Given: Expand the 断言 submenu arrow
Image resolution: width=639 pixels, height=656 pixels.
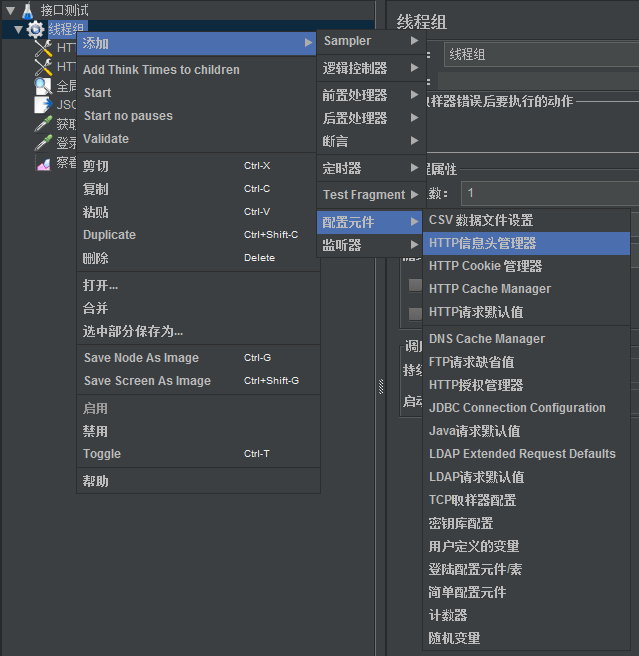Looking at the screenshot, I should pos(414,141).
